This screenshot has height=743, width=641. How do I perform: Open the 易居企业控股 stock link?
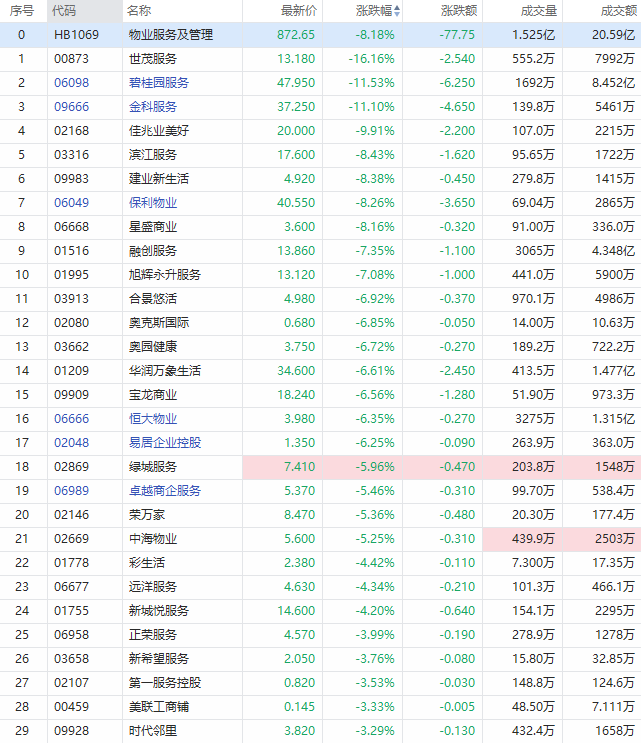click(x=165, y=443)
